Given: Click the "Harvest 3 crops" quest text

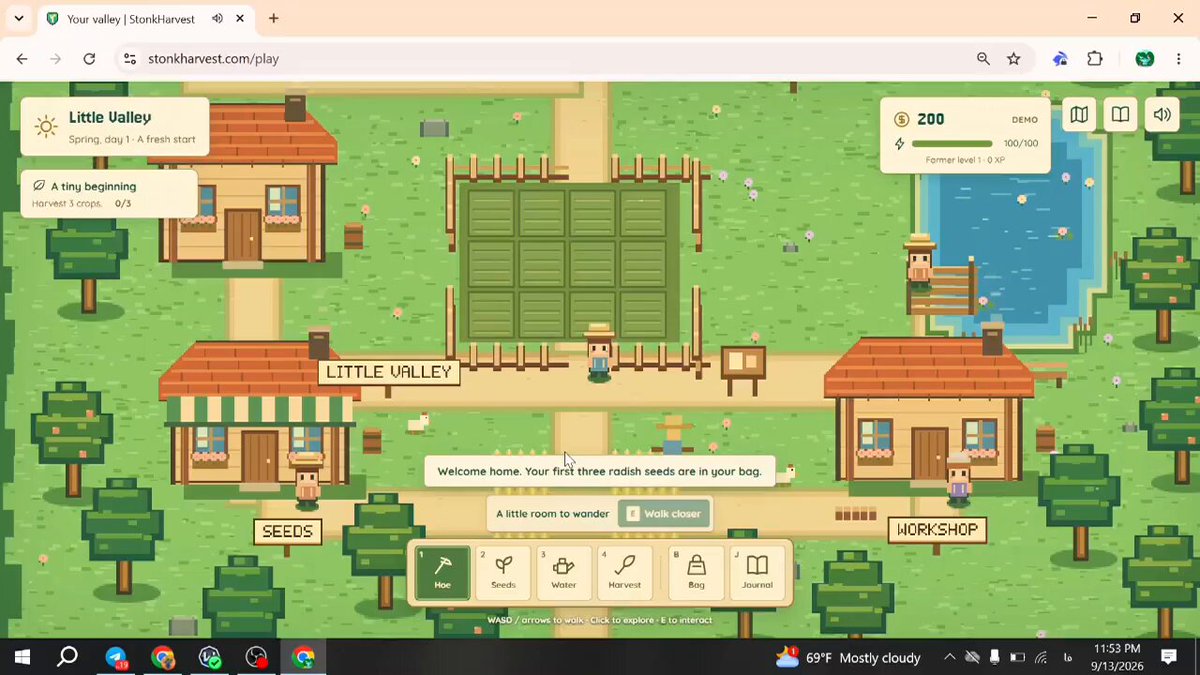Looking at the screenshot, I should pos(69,204).
